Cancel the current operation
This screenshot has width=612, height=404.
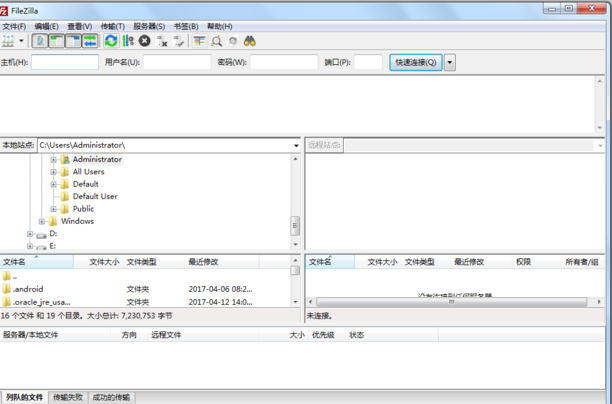pos(144,41)
